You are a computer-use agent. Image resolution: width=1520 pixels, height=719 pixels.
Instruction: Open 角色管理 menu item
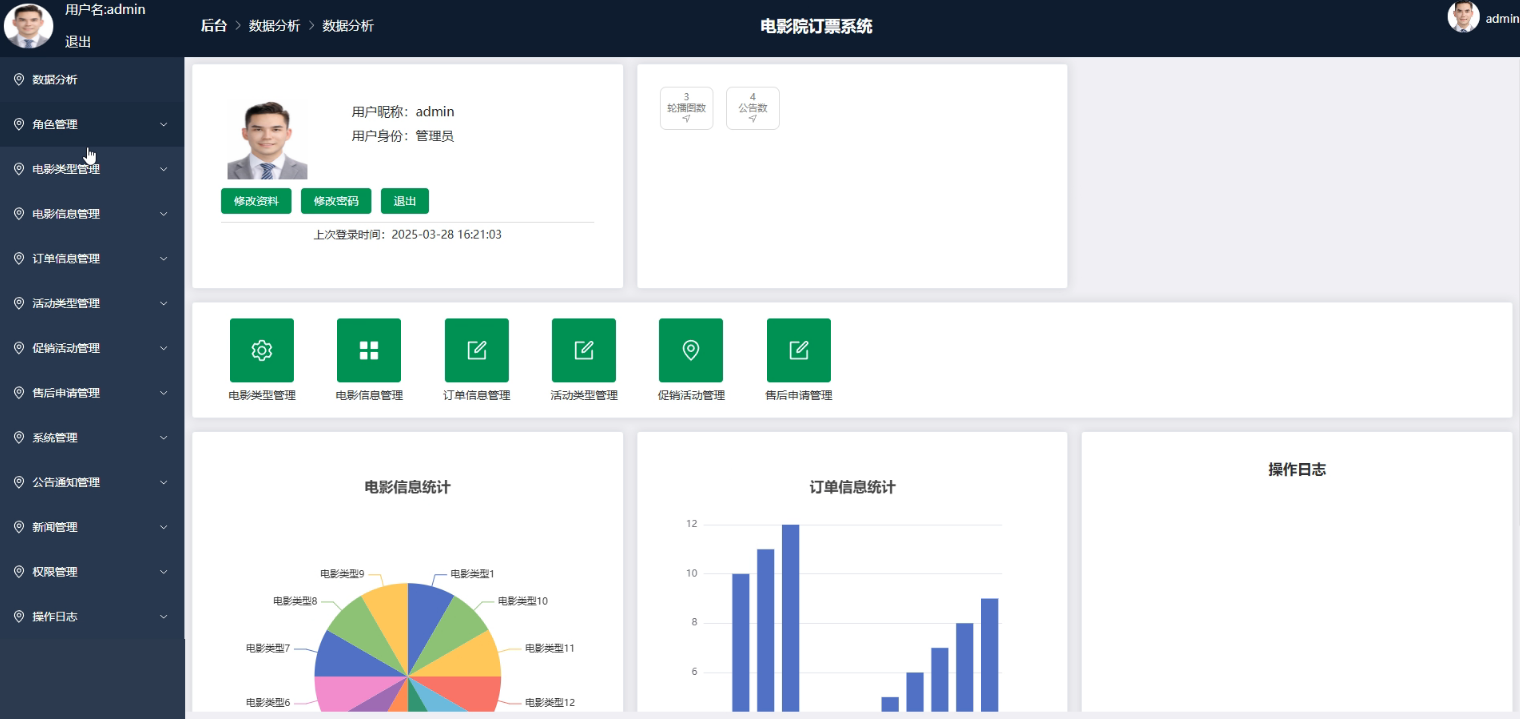pos(92,124)
